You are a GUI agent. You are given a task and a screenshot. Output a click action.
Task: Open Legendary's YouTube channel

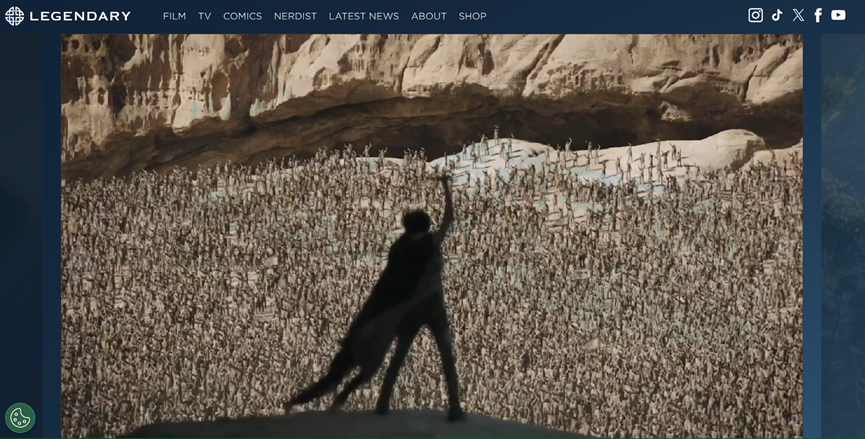[838, 15]
